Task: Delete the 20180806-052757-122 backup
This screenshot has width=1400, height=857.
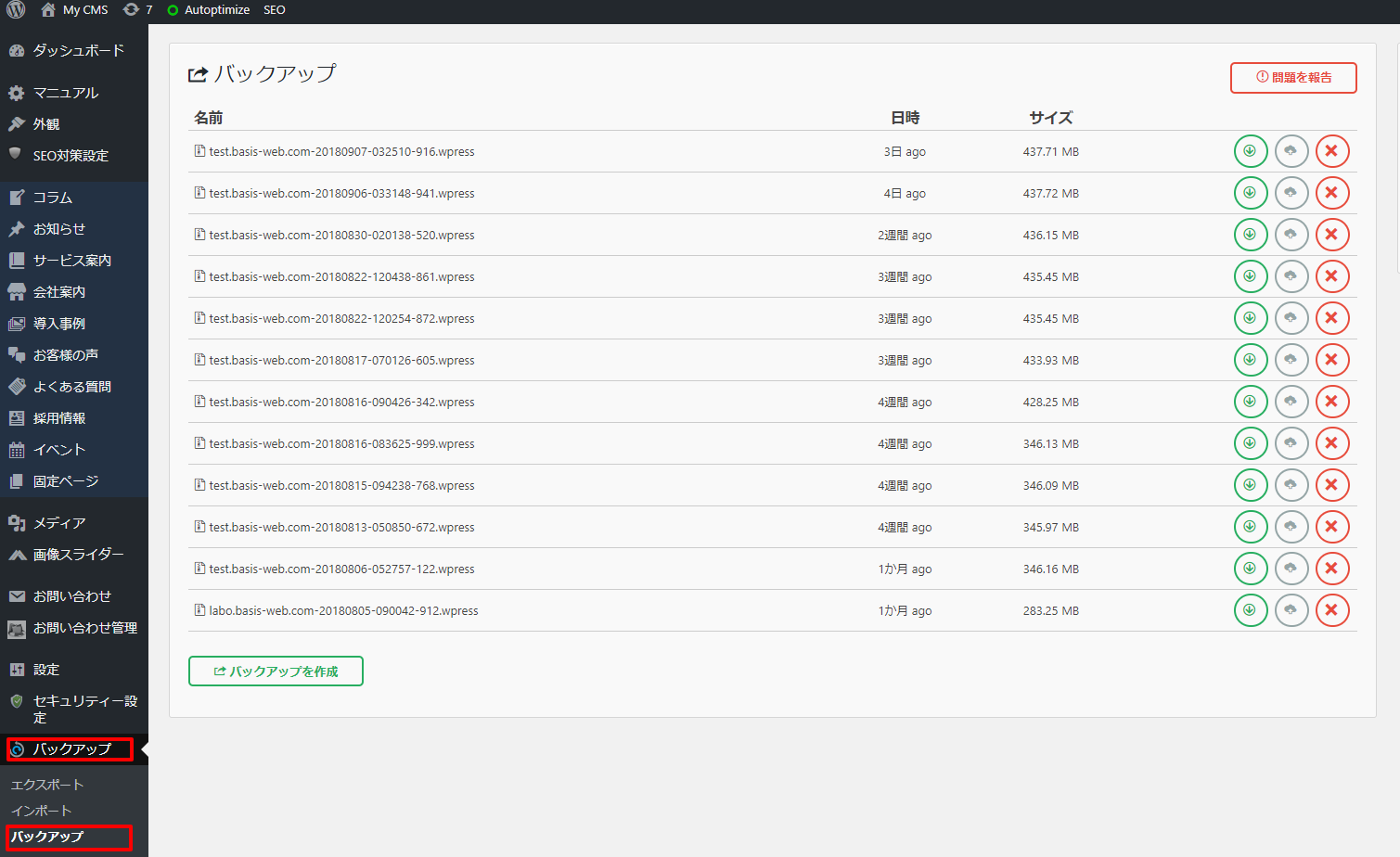Action: tap(1332, 569)
